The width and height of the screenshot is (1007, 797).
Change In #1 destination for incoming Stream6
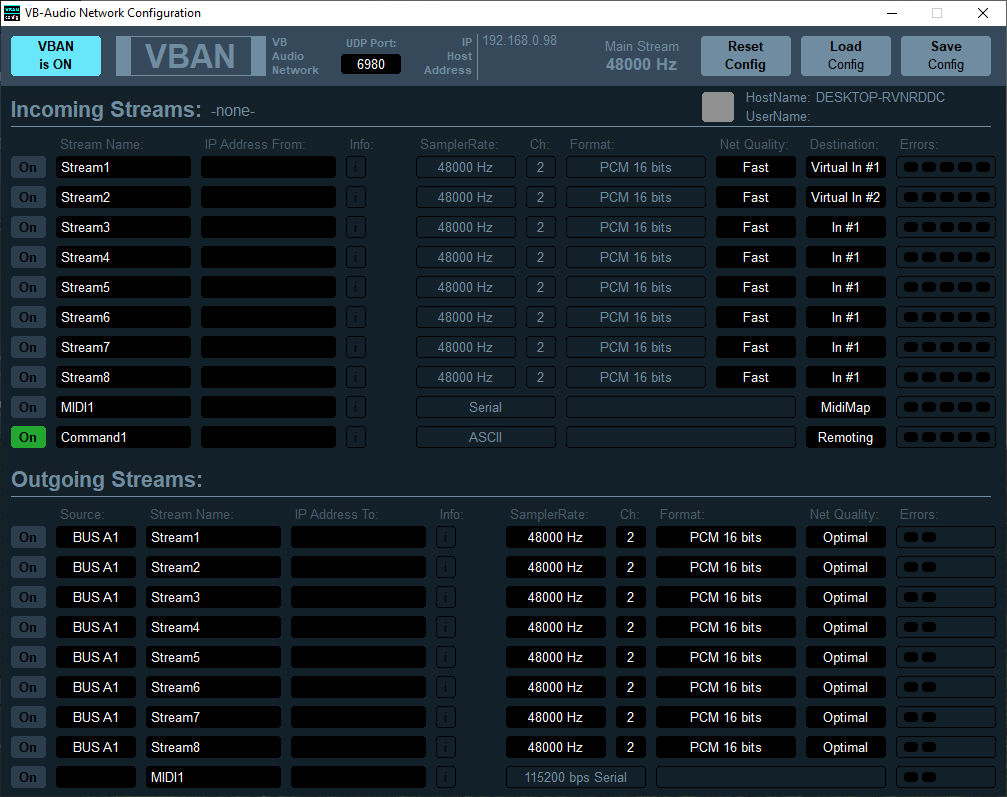pos(845,317)
